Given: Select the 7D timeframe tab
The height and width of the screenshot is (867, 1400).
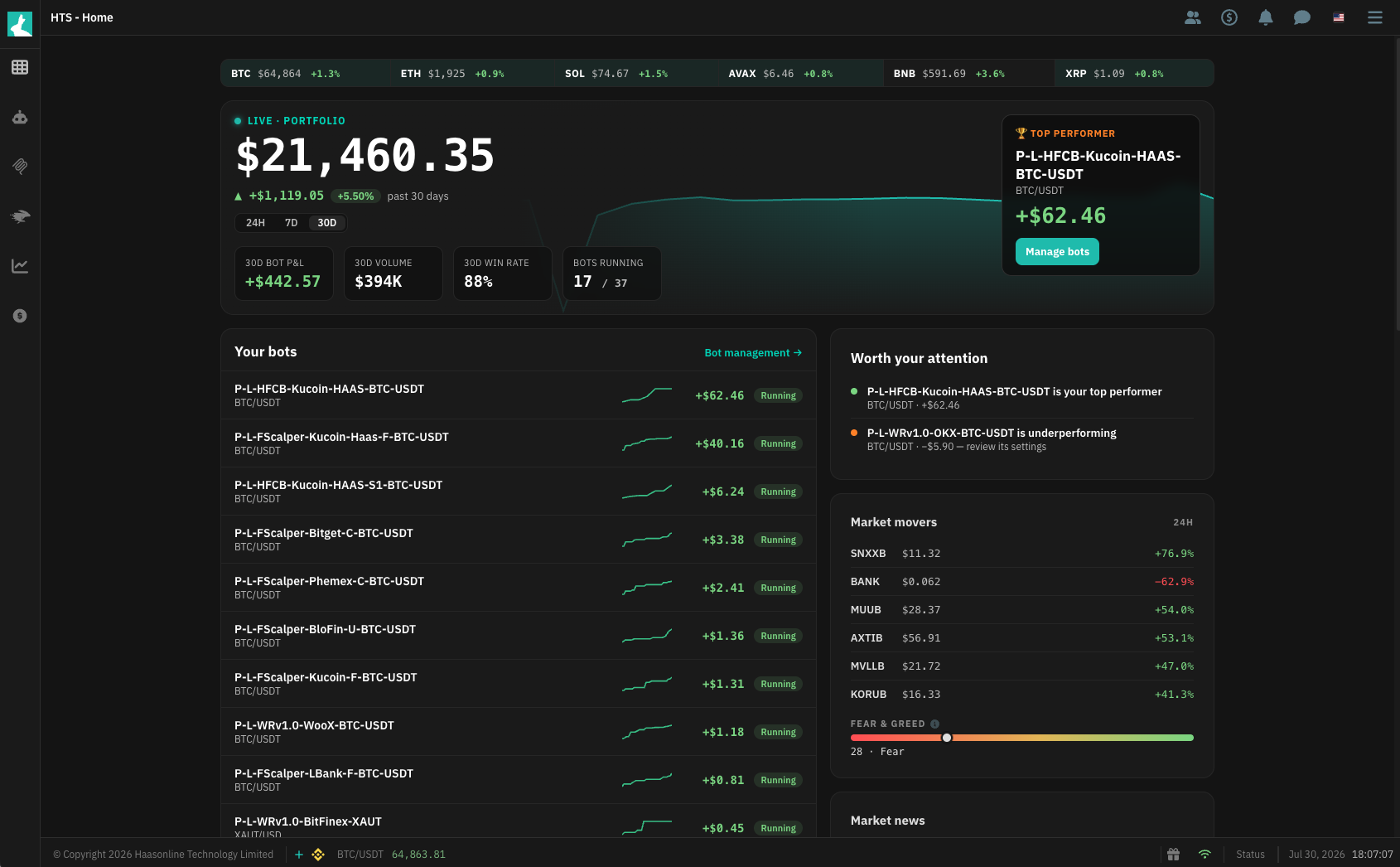Looking at the screenshot, I should pos(291,223).
